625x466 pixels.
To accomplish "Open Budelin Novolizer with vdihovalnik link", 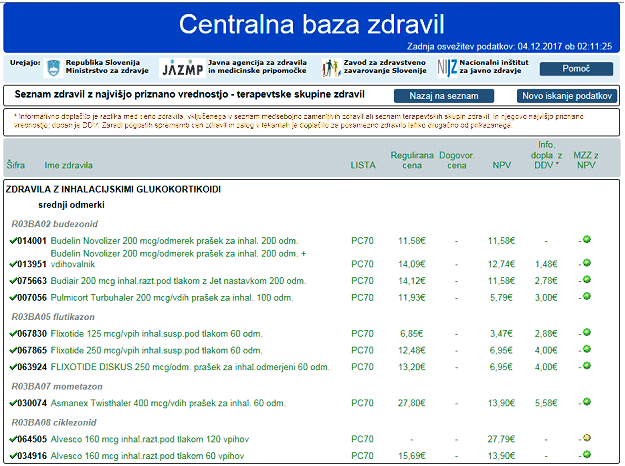I will 178,259.
